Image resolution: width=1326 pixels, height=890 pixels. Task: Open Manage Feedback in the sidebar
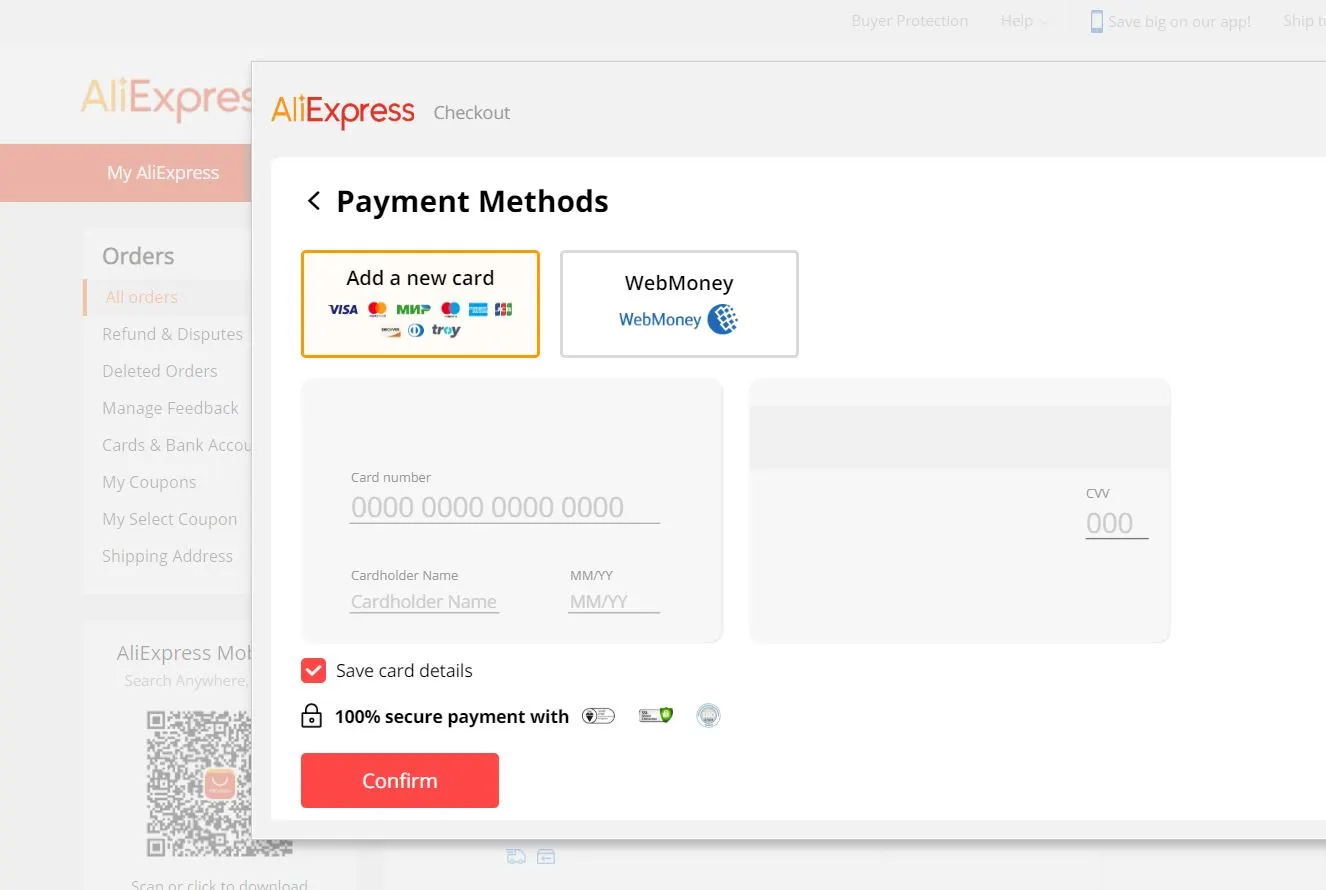click(170, 408)
